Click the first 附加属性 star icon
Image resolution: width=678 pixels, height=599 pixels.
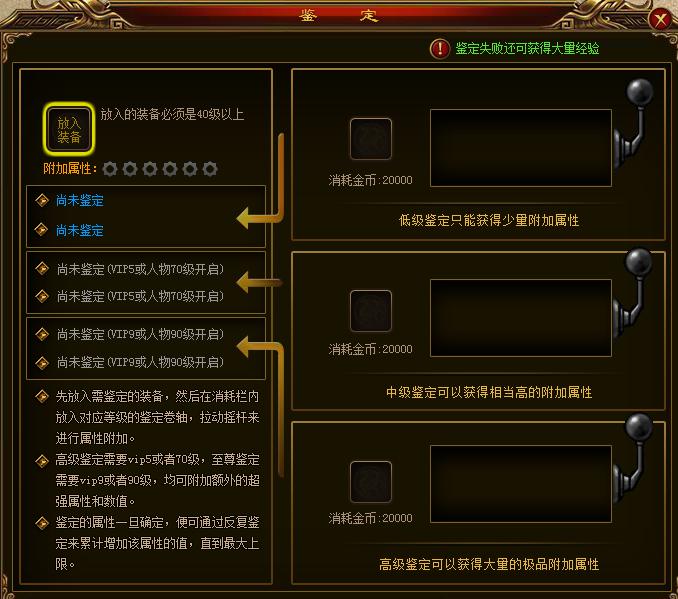[110, 169]
